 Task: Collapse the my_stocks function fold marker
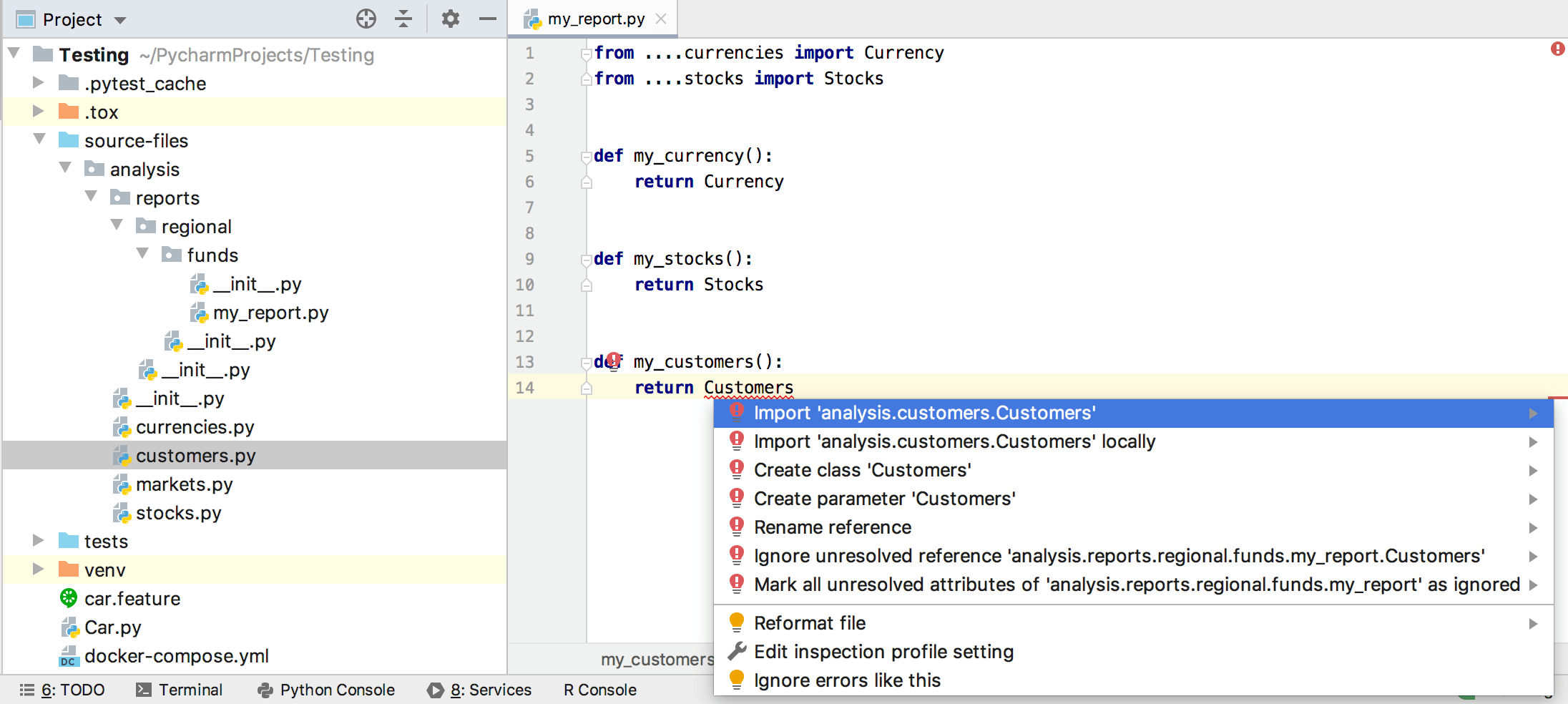[587, 259]
